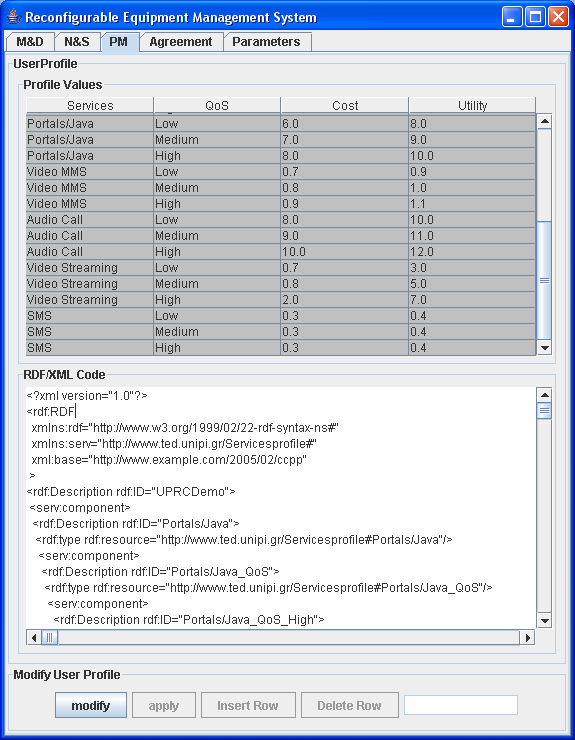Click the RDF/XML horizontal scroll left arrow
The image size is (575, 740).
coord(34,638)
